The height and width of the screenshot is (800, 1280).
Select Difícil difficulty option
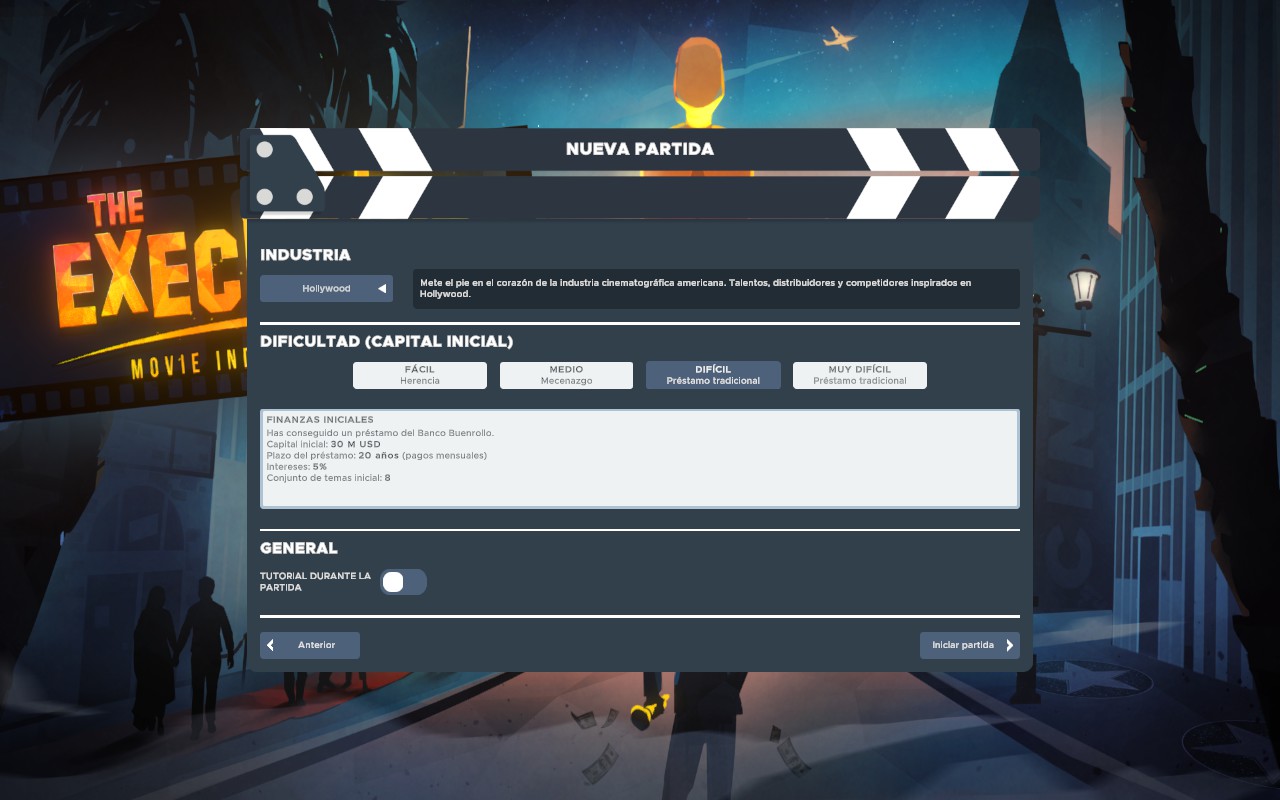pos(713,375)
